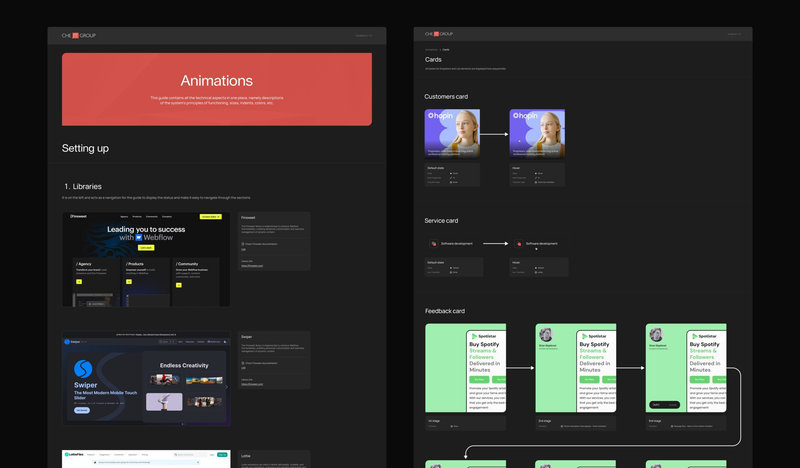The height and width of the screenshot is (468, 800).
Task: Click the Swiper blue circular logo
Action: point(83,369)
